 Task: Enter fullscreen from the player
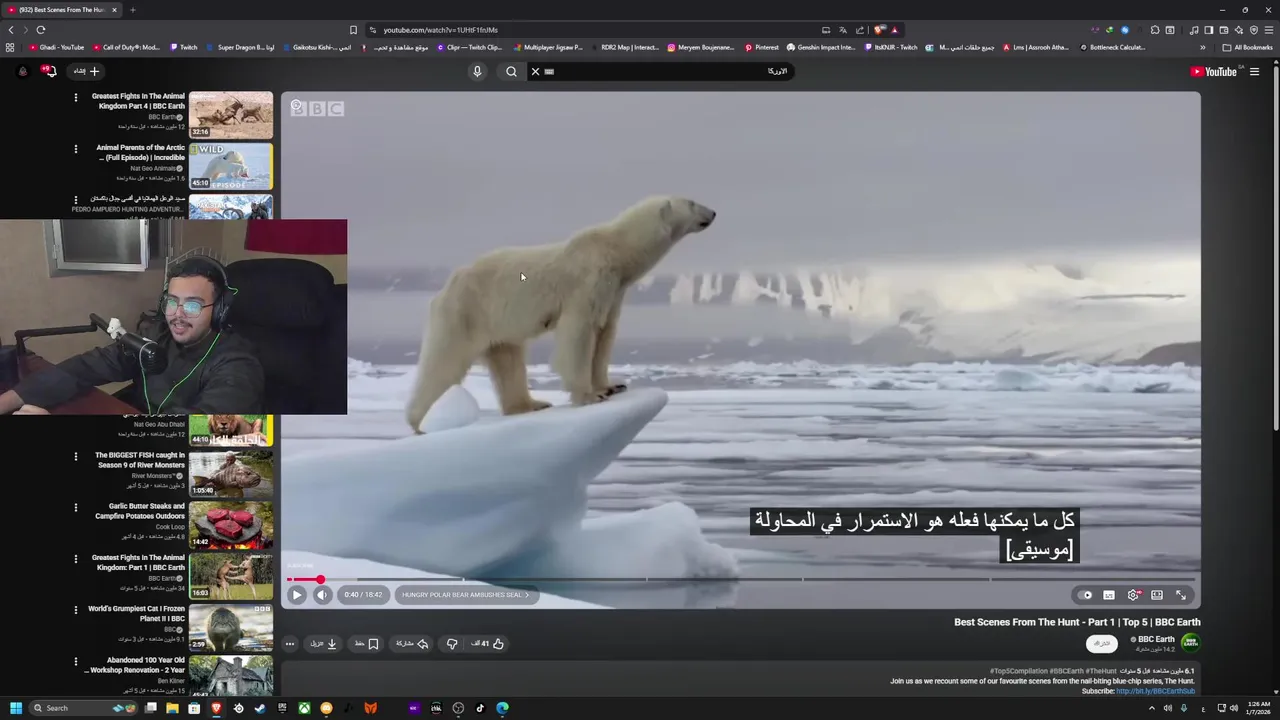click(1181, 595)
